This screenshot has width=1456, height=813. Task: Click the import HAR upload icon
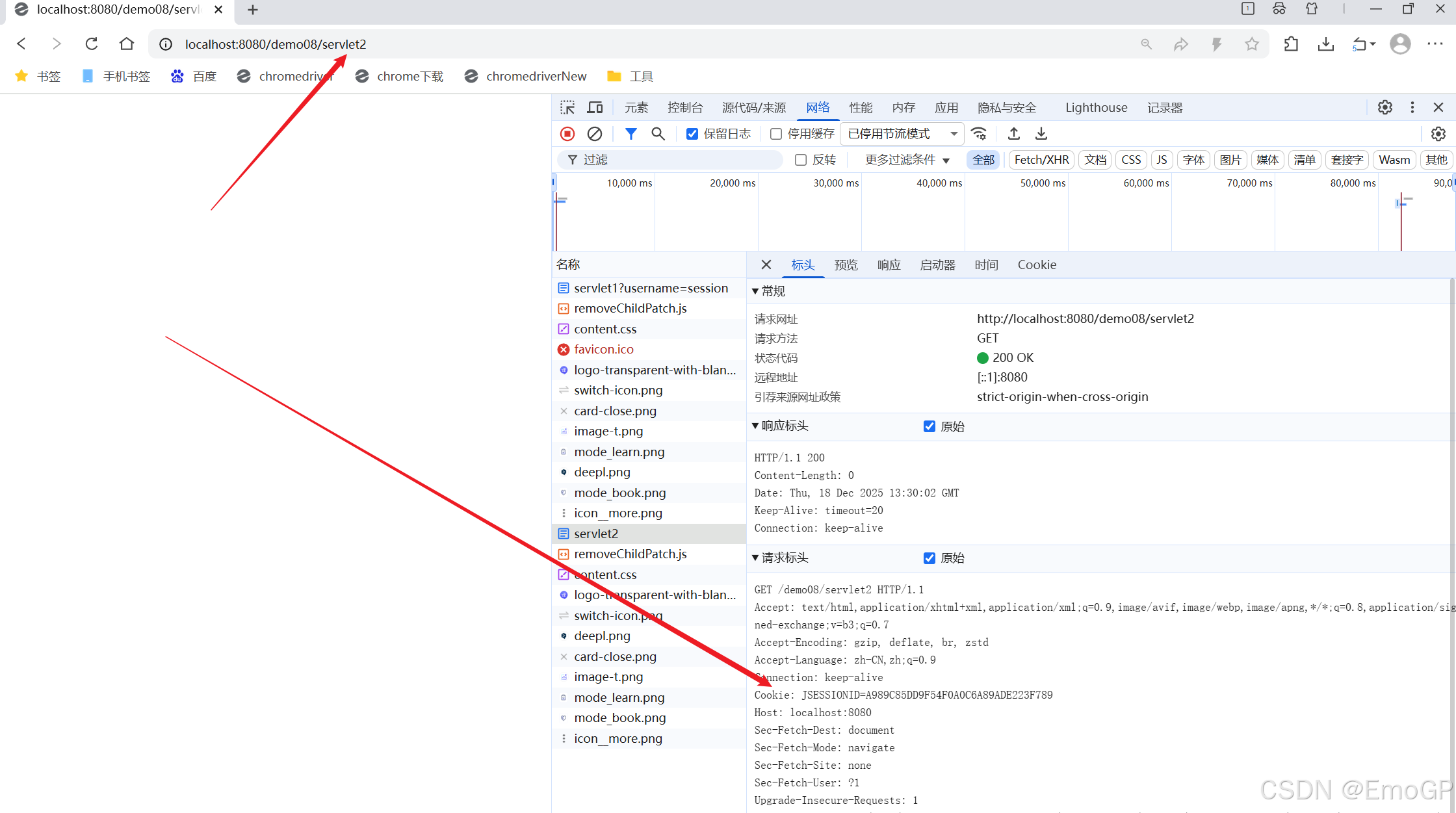(1013, 134)
